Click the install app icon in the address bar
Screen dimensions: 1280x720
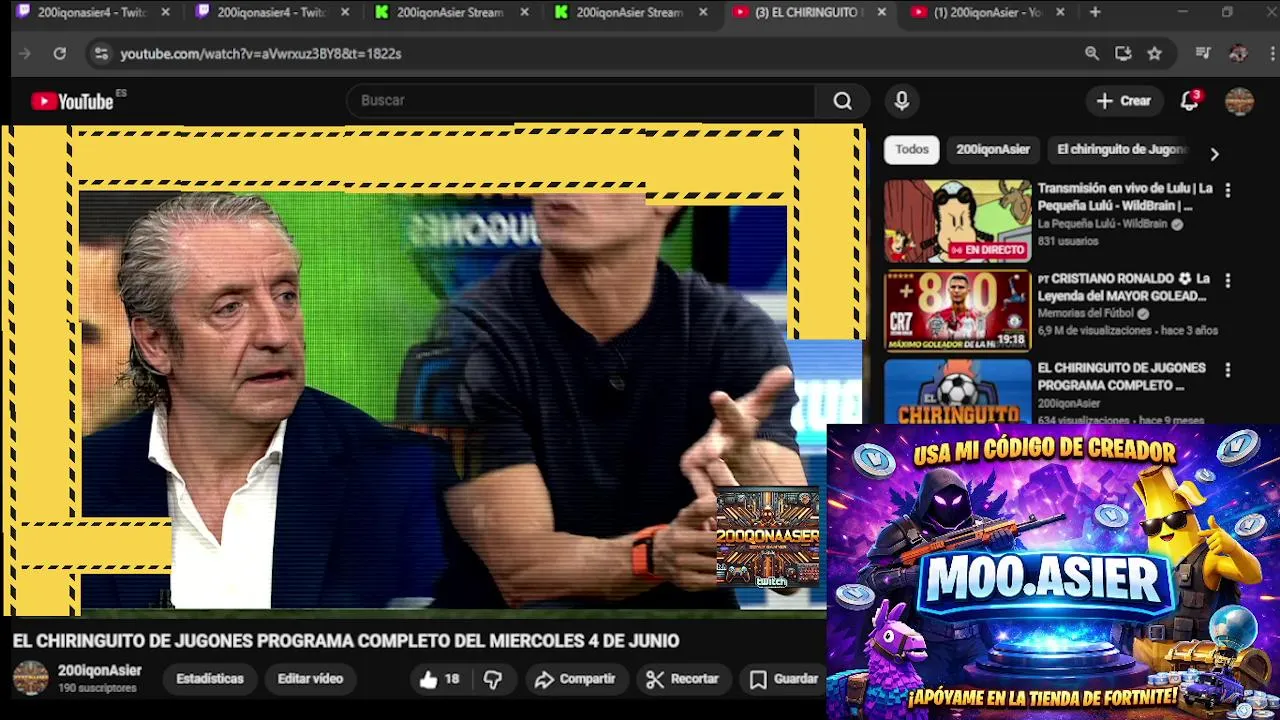pyautogui.click(x=1123, y=53)
